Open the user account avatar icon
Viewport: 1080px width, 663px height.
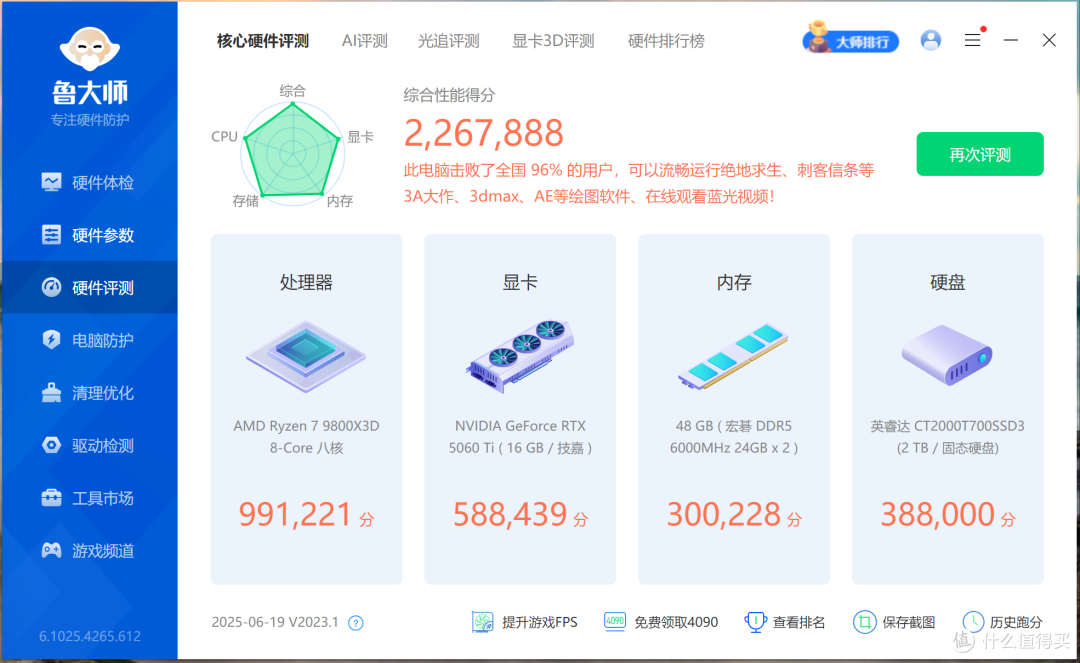pos(931,40)
